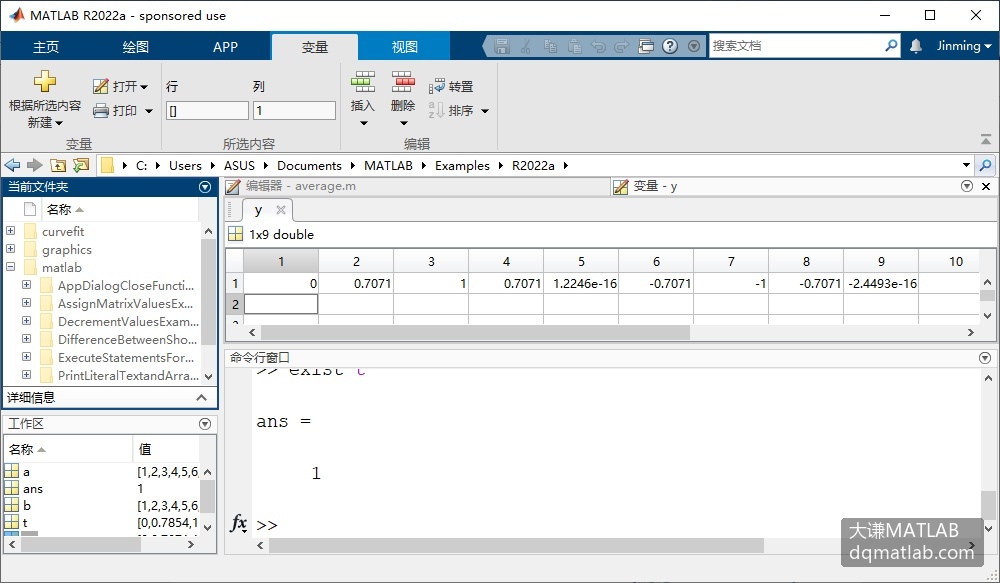Go forward with the right arrow icon
Screen dimensions: 1000x583
click(34, 165)
